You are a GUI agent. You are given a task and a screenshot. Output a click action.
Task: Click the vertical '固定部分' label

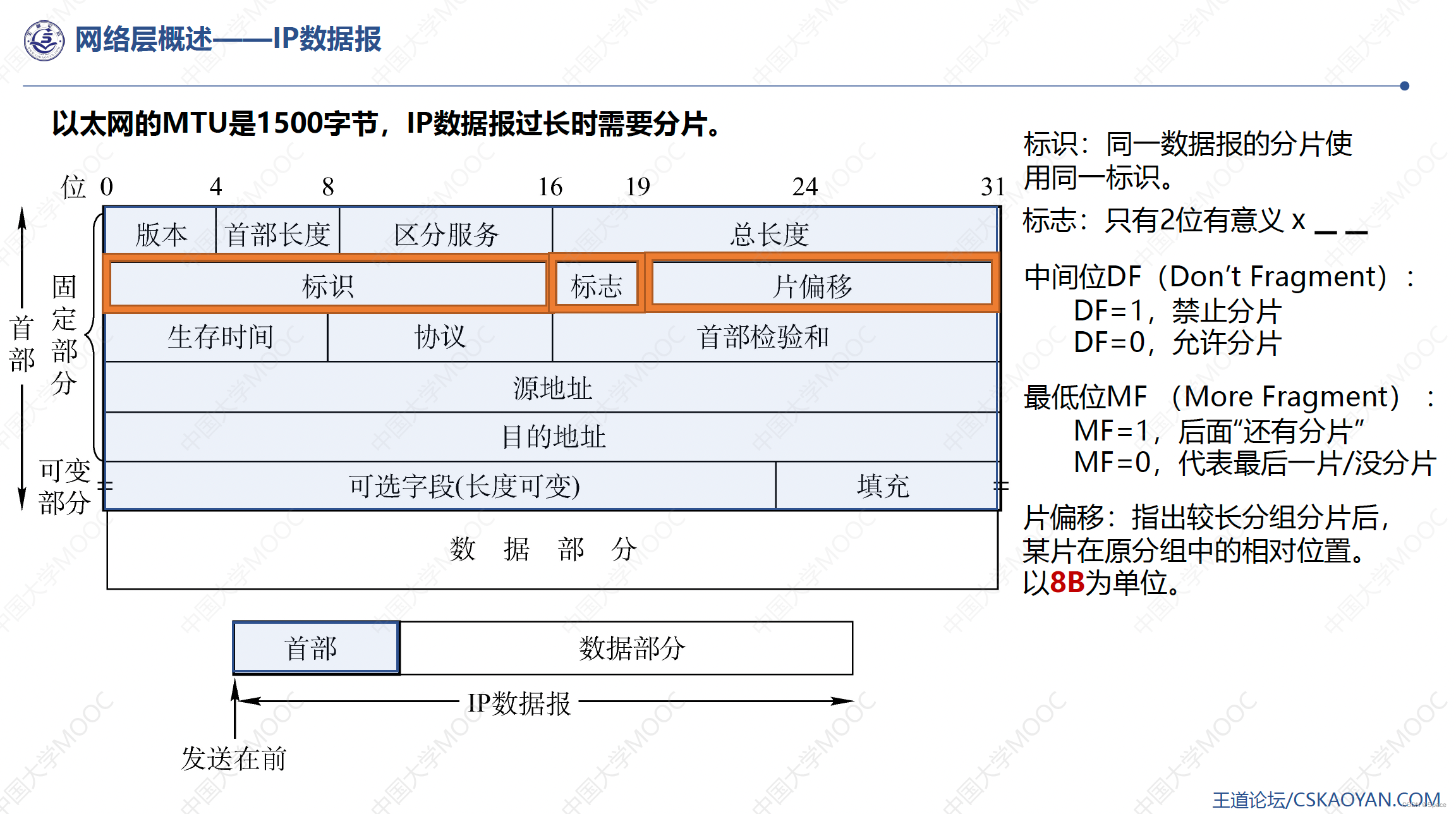[64, 335]
